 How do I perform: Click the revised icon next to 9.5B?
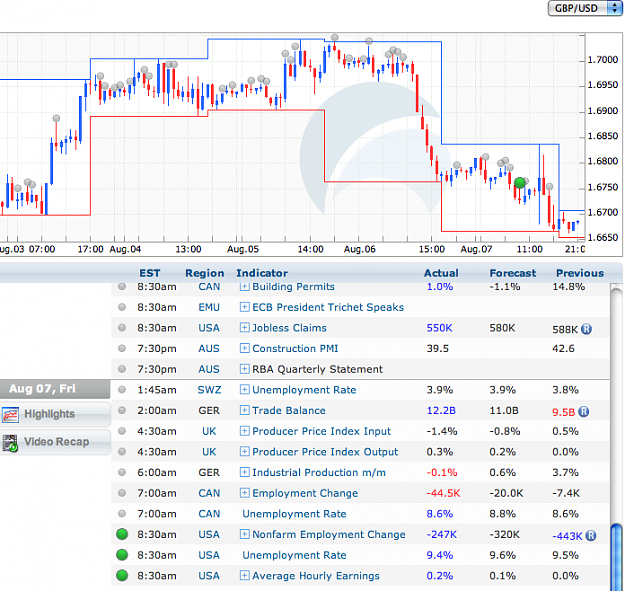(x=584, y=412)
